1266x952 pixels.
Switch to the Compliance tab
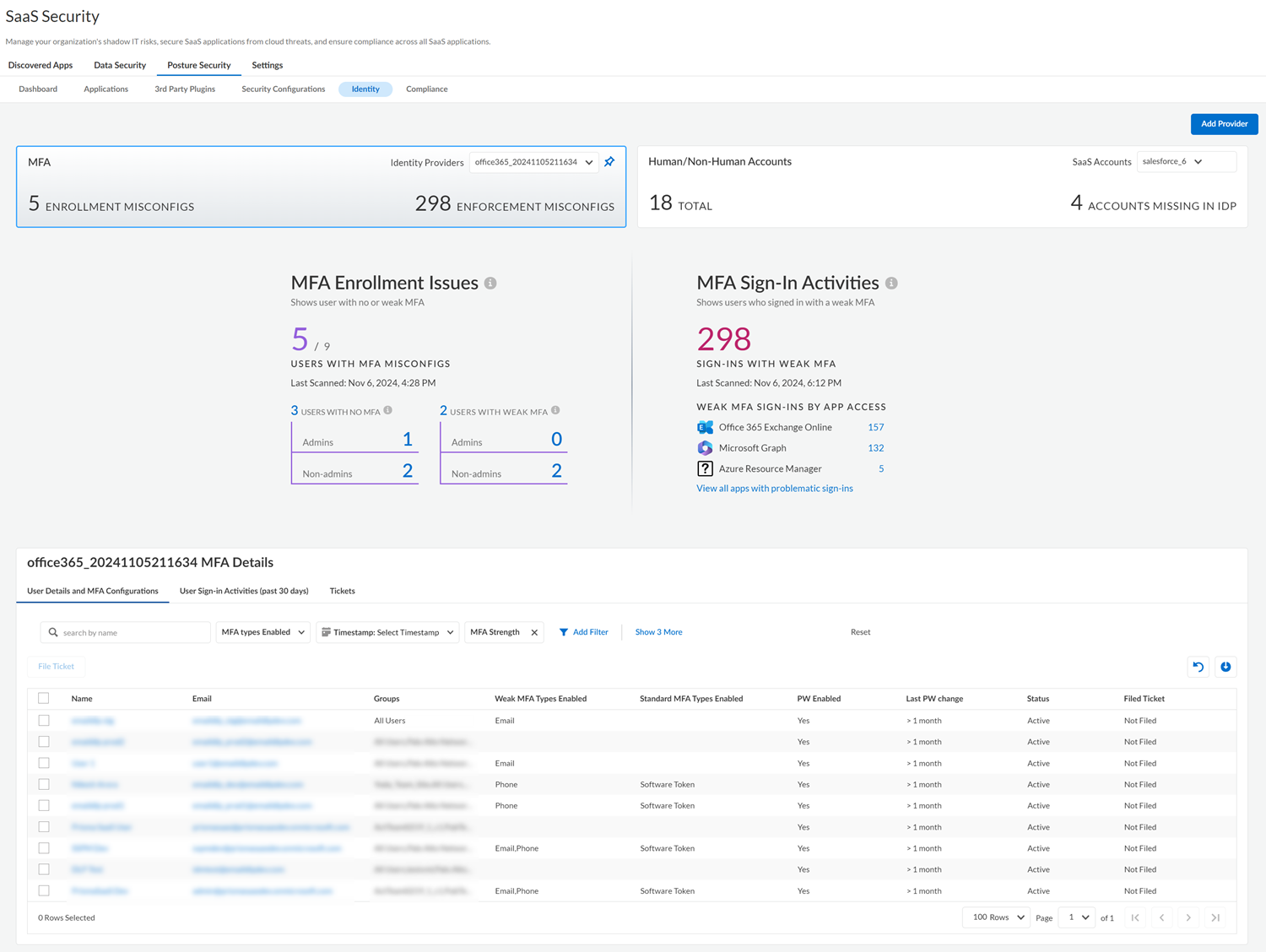point(426,89)
